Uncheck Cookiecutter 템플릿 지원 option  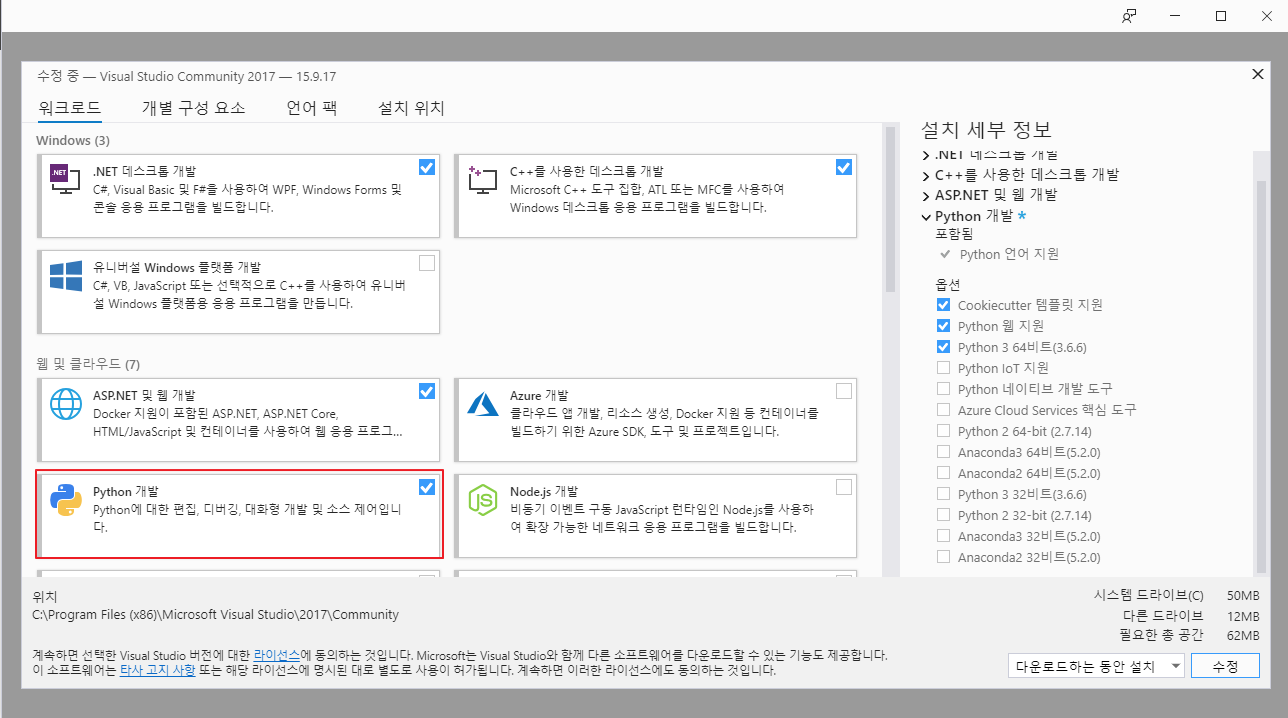(x=943, y=305)
